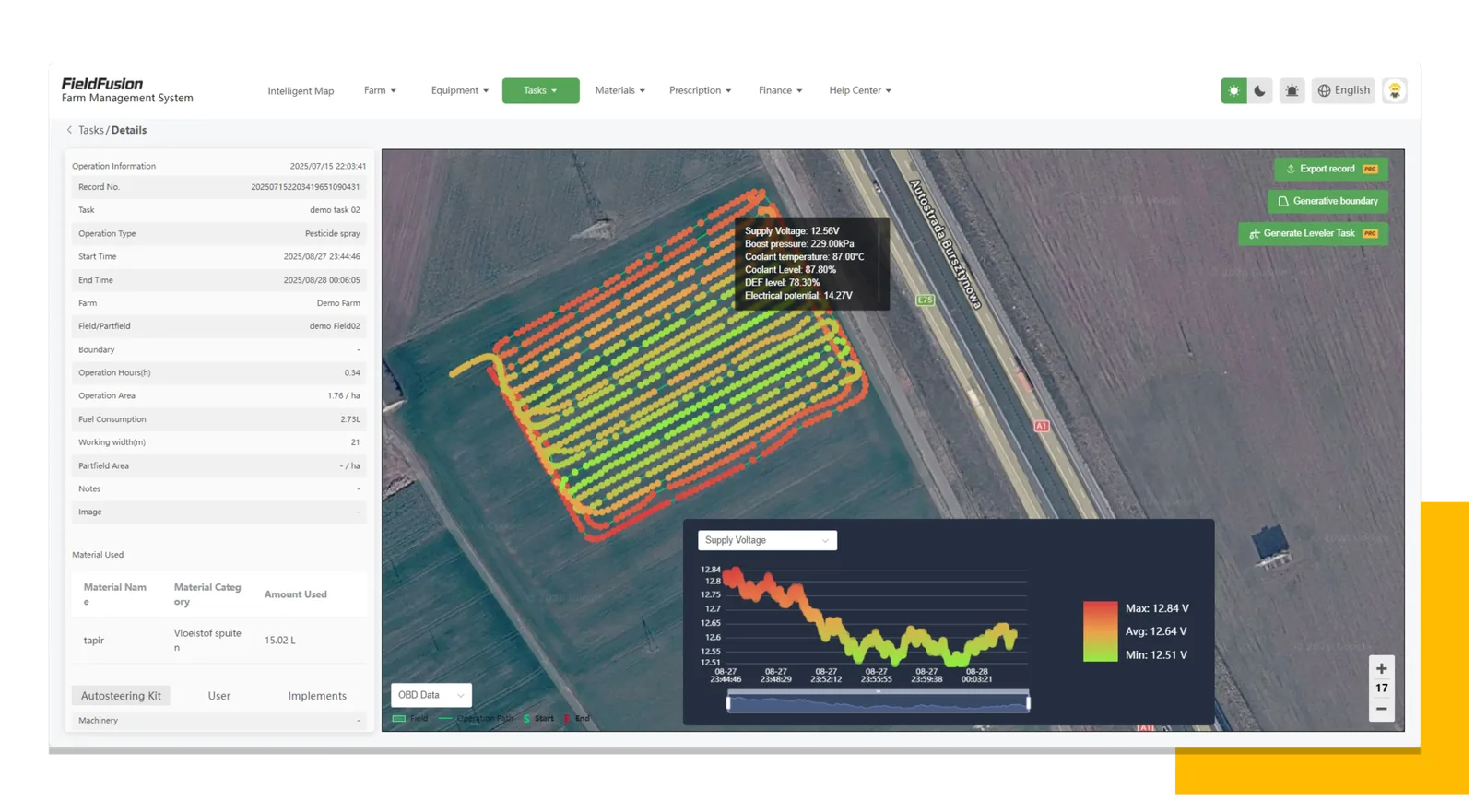Switch to dark theme moon icon
The height and width of the screenshot is (812, 1475).
coord(1260,90)
